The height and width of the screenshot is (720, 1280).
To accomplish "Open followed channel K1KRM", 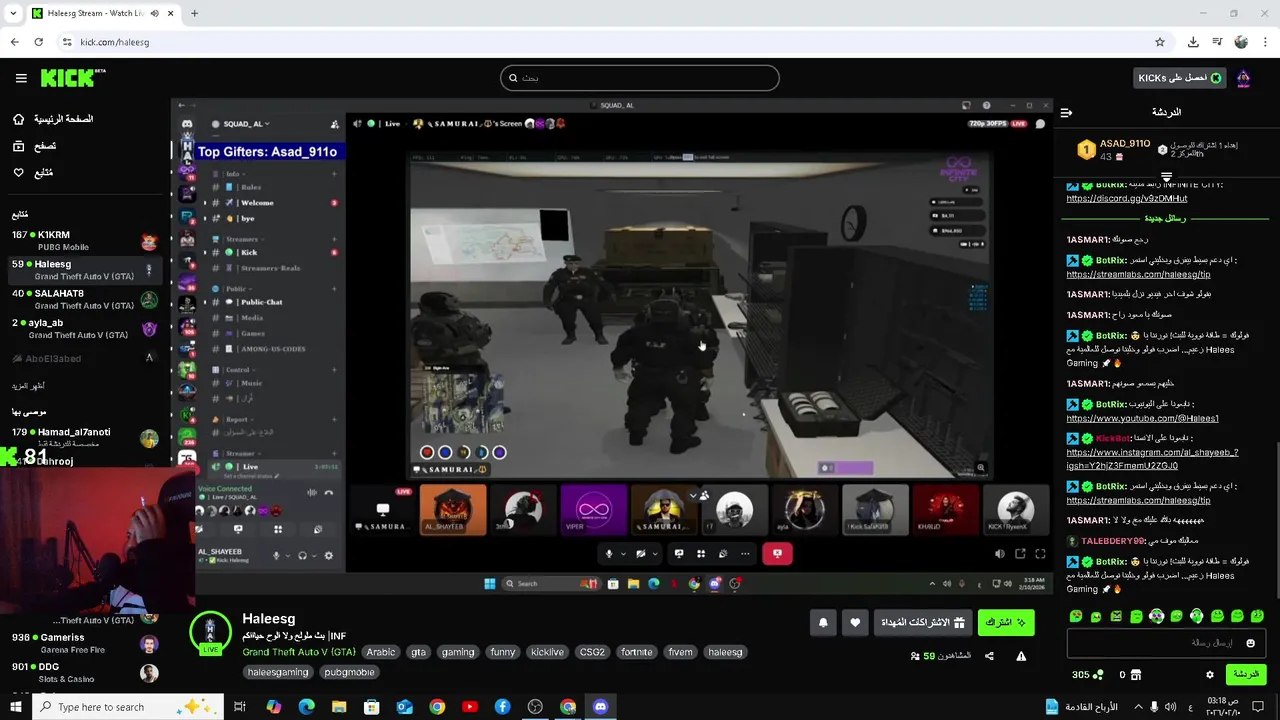I will tap(85, 241).
